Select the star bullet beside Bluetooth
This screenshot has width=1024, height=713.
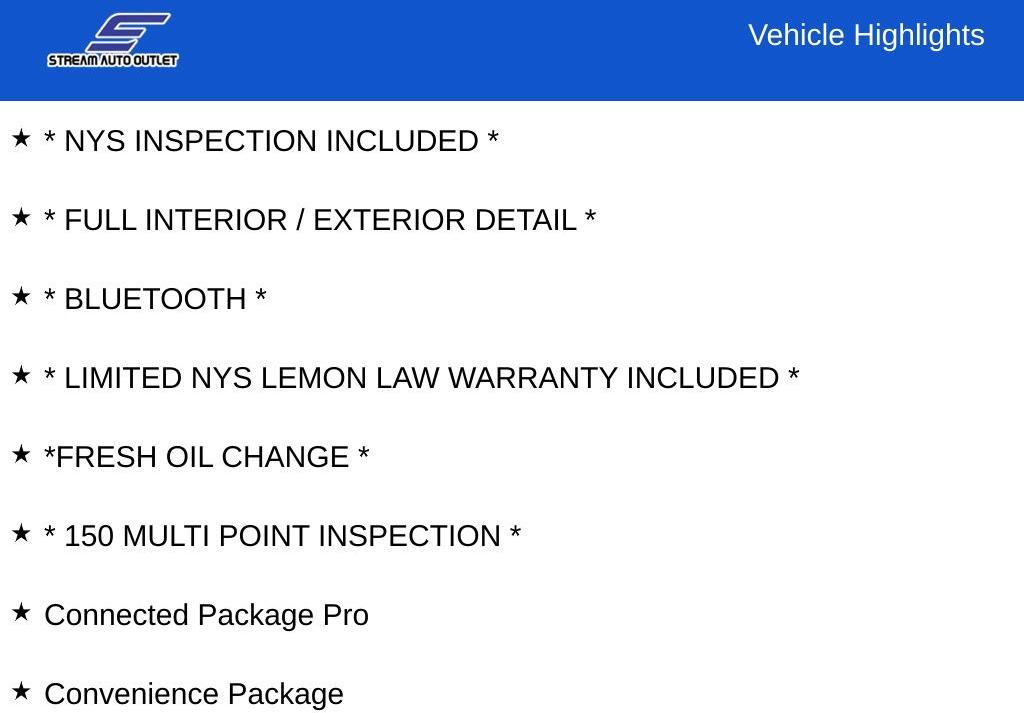coord(22,296)
